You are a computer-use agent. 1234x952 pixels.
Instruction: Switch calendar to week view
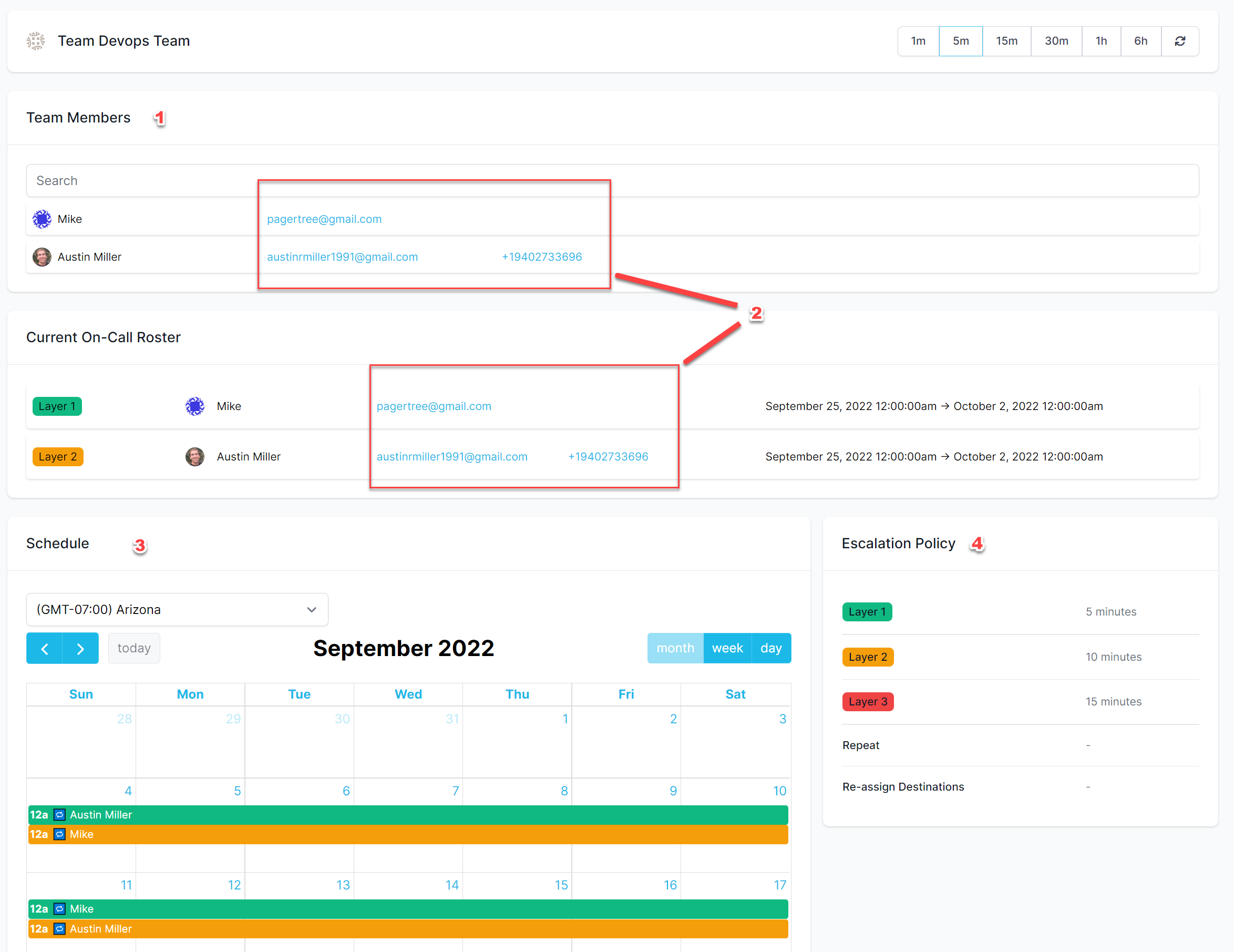pyautogui.click(x=727, y=648)
